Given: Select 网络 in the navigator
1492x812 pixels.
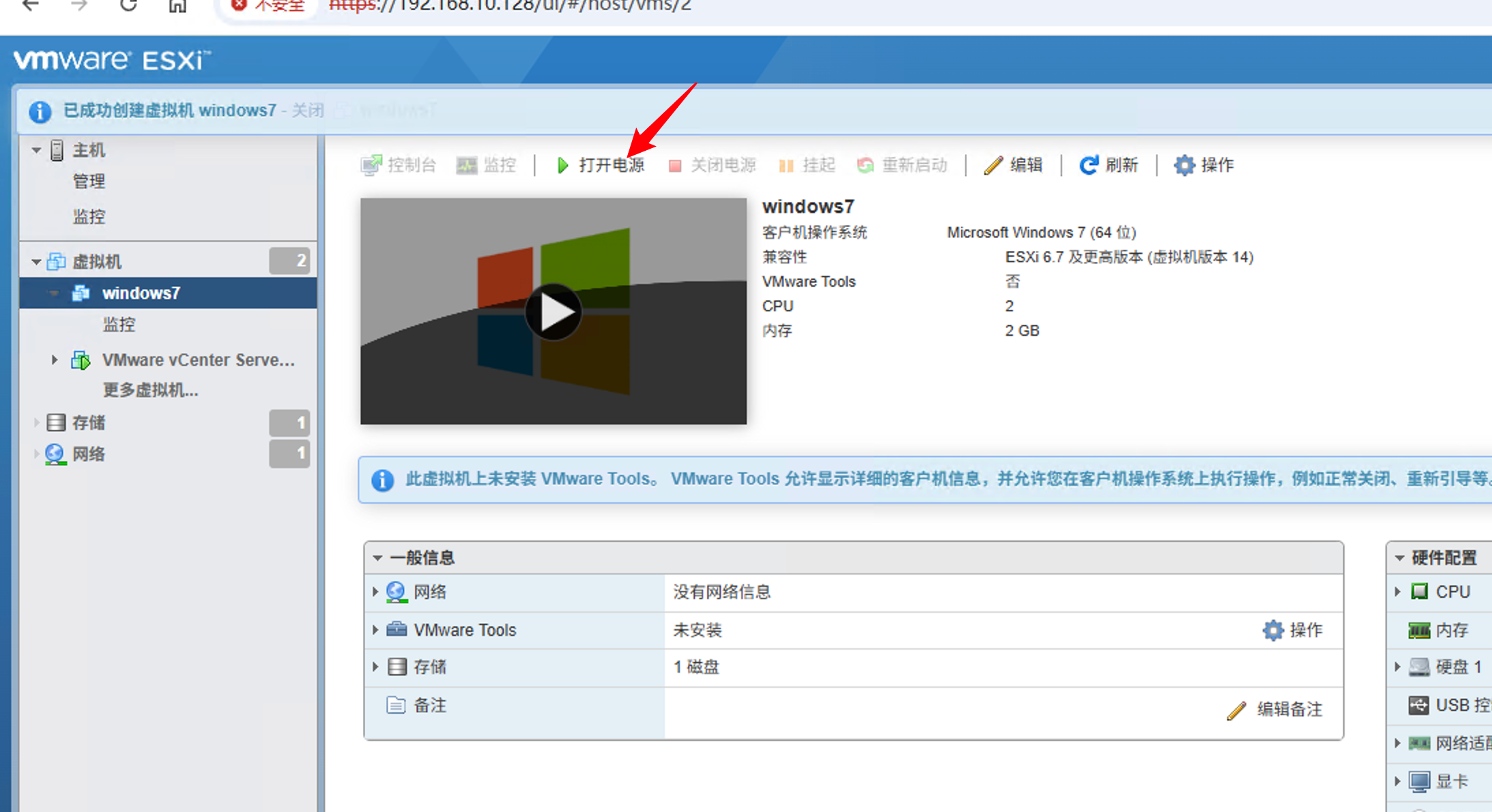Looking at the screenshot, I should click(89, 454).
